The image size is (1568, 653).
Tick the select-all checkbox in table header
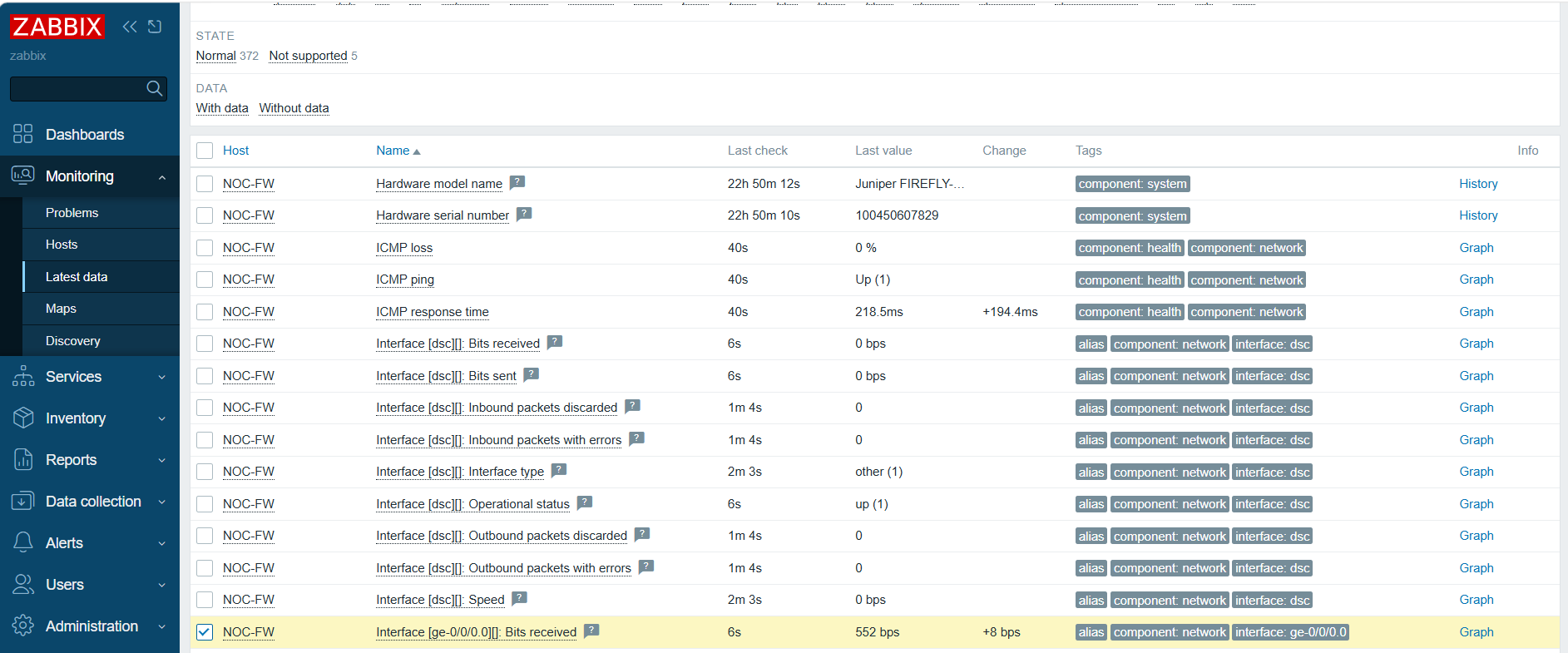click(205, 151)
